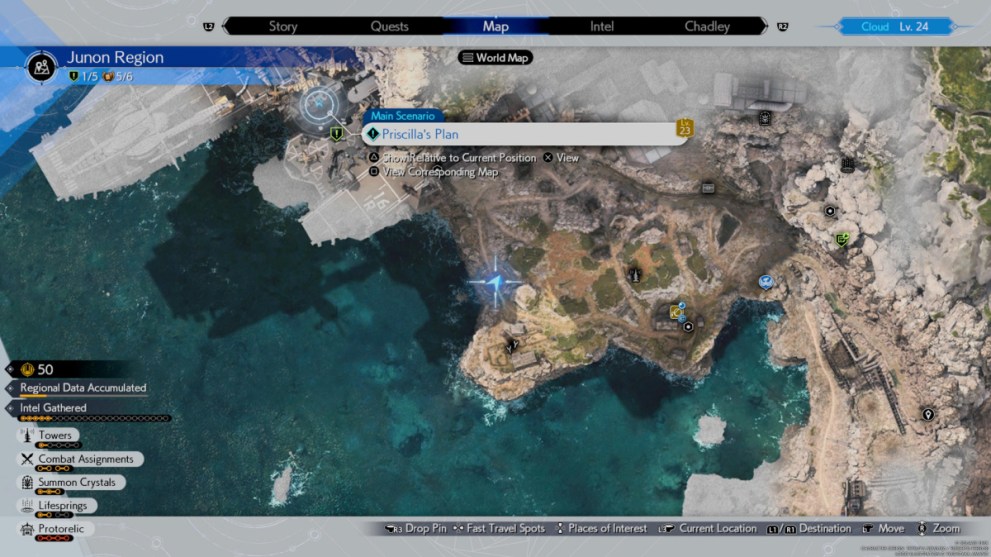
Task: Click the Regional Data Accumulated label
Action: pyautogui.click(x=83, y=388)
